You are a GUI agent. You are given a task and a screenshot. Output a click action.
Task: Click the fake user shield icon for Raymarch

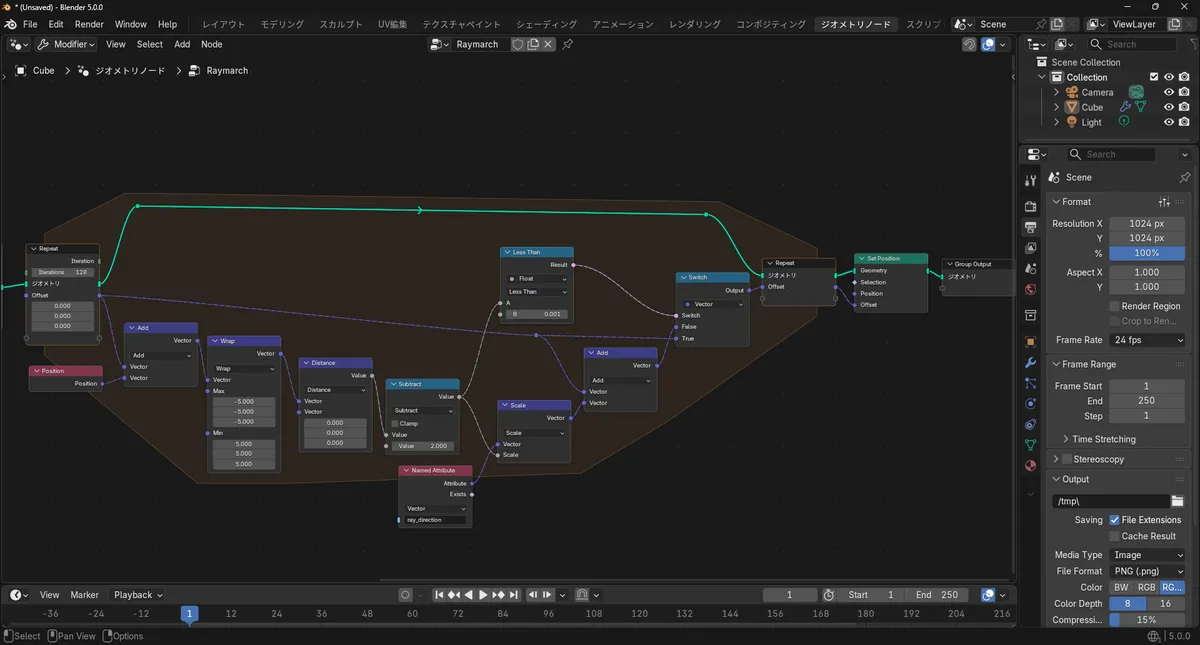[x=518, y=44]
